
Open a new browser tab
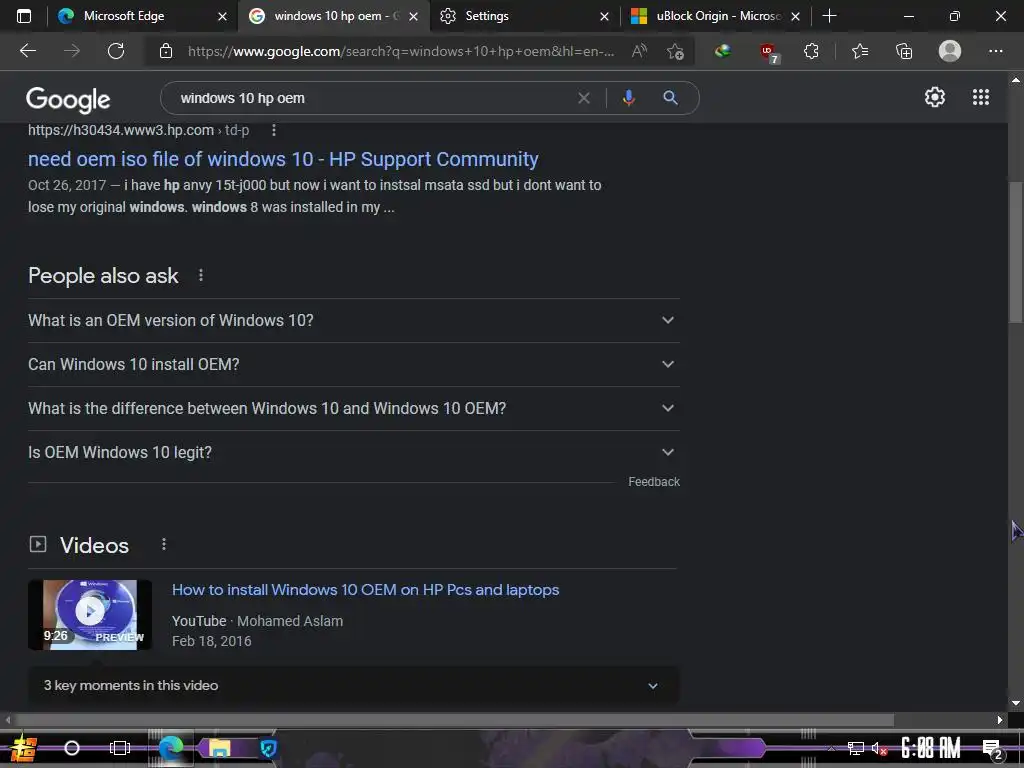(x=829, y=16)
